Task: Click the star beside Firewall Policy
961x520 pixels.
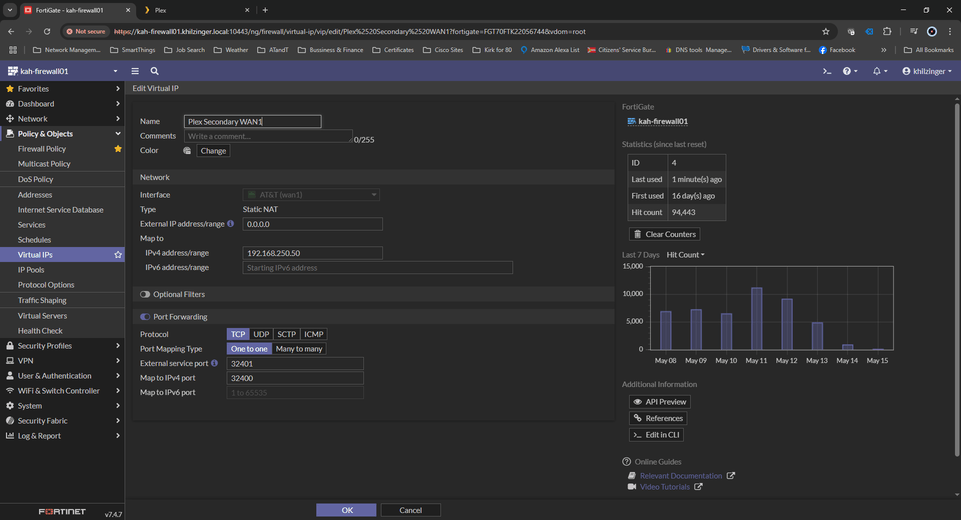Action: [x=118, y=149]
